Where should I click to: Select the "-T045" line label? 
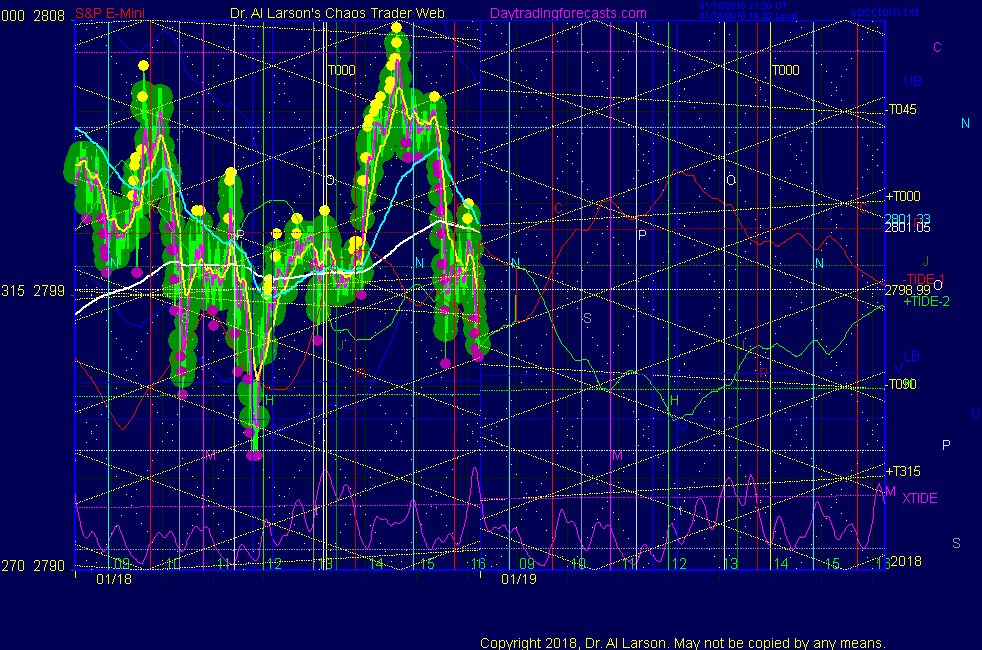[x=902, y=110]
